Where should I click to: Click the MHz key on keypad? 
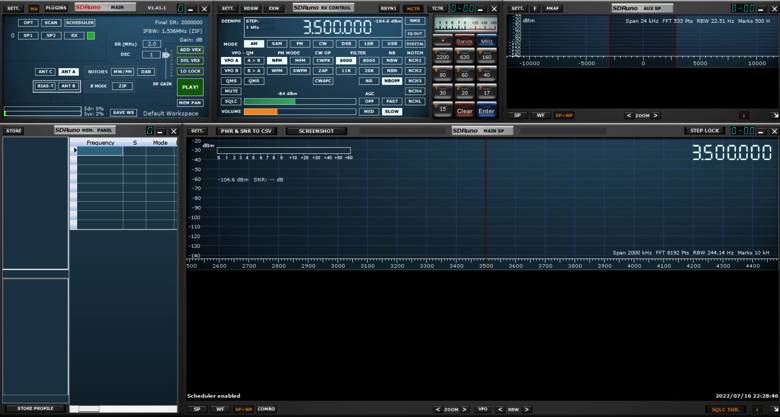click(x=487, y=41)
